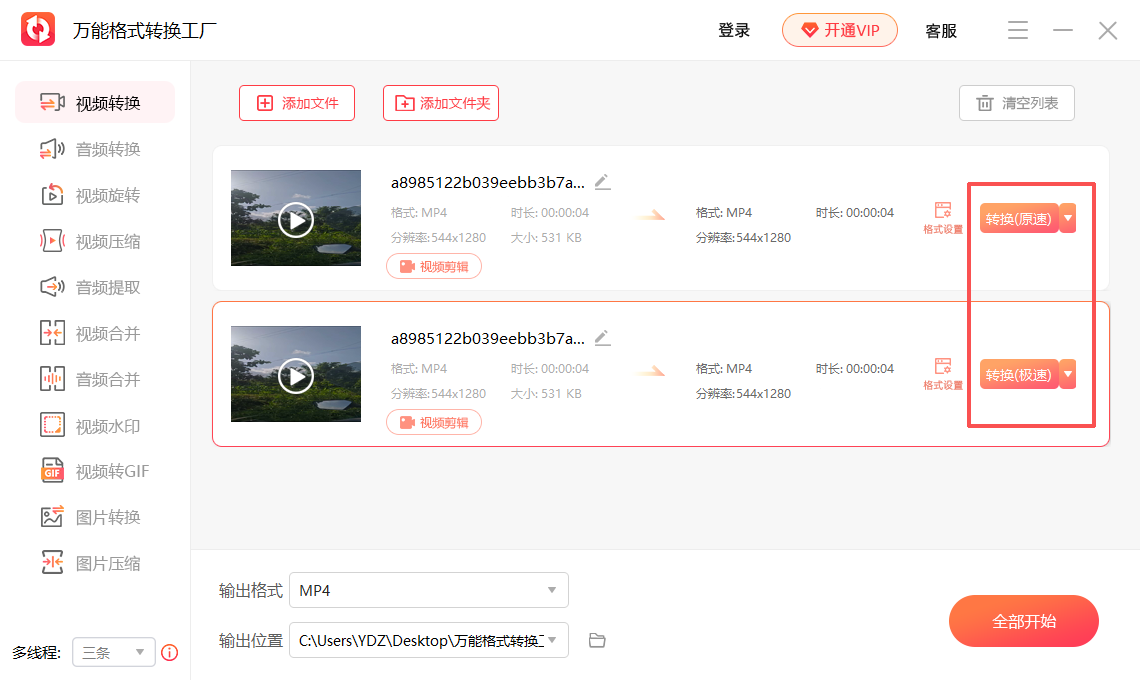
Task: Expand the first file's conversion speed dropdown
Action: point(1066,217)
